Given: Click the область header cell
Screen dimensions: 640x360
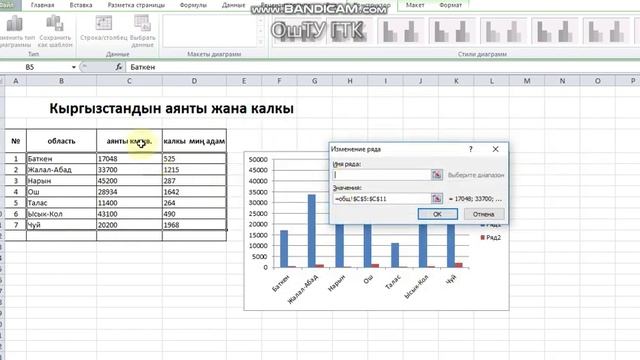Looking at the screenshot, I should tap(61, 141).
